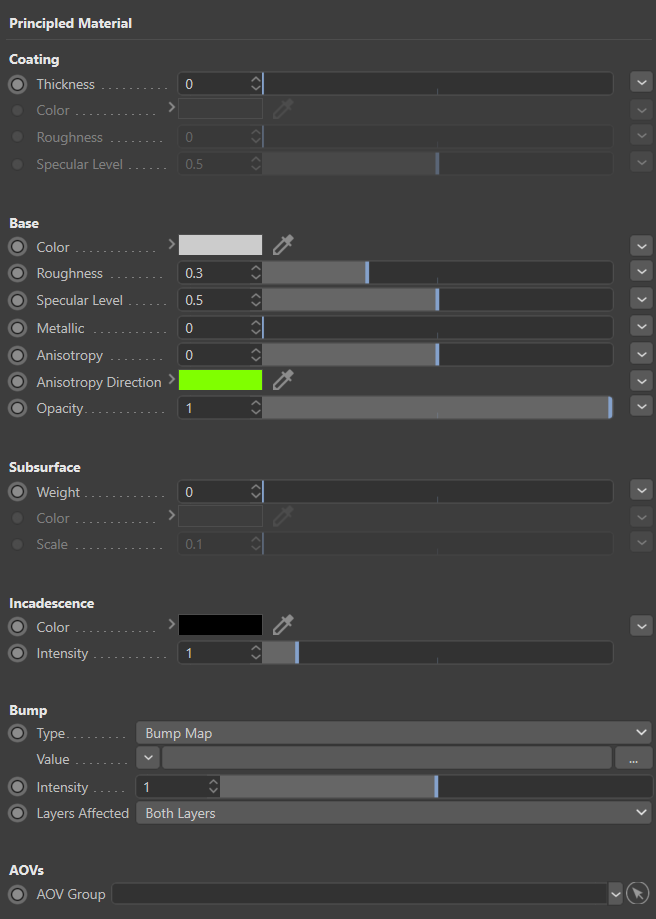656x919 pixels.
Task: Open the Layers Affected dropdown
Action: (392, 813)
